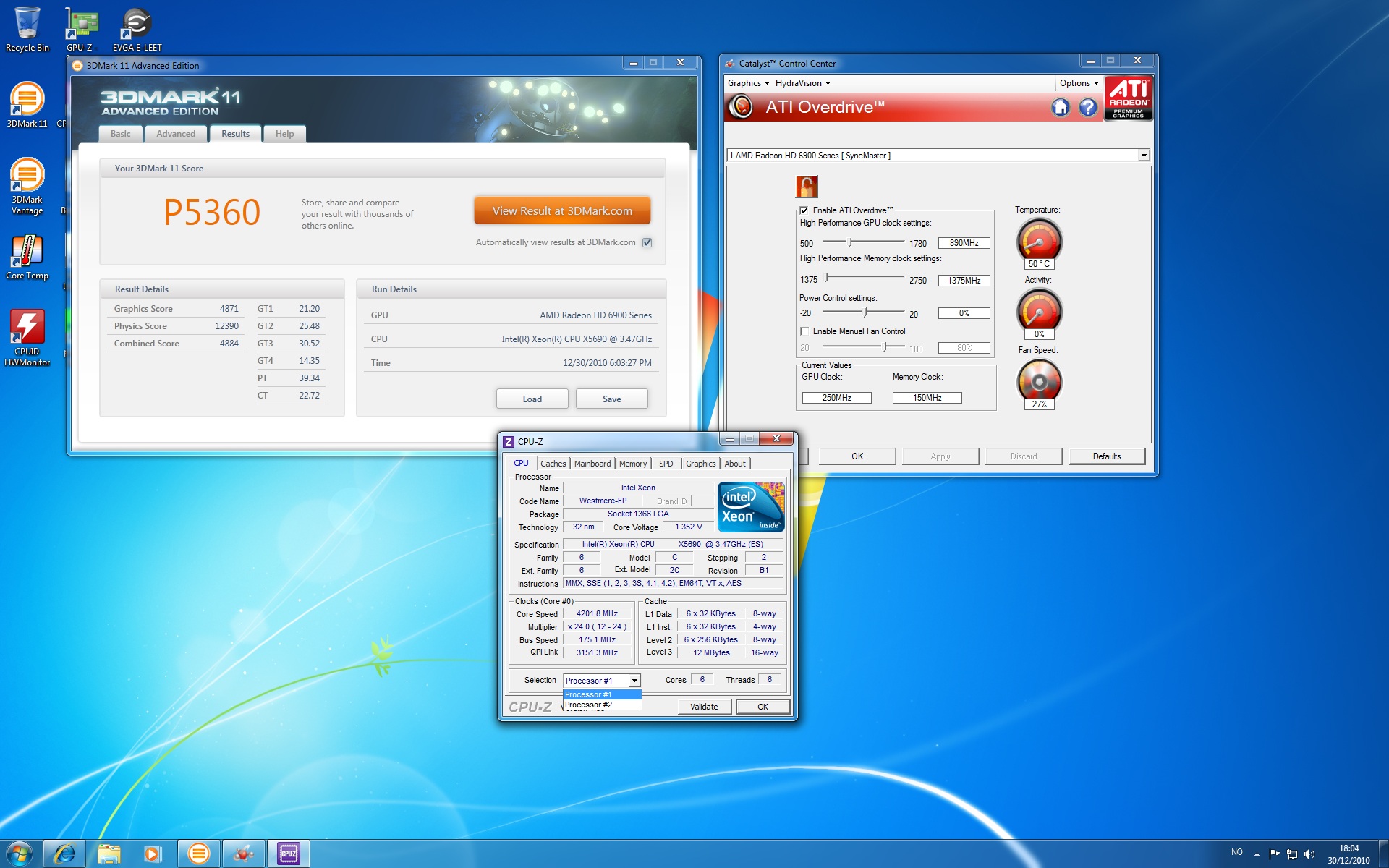The height and width of the screenshot is (868, 1389).
Task: Click the 1375MHz memory clock value field
Action: (964, 281)
